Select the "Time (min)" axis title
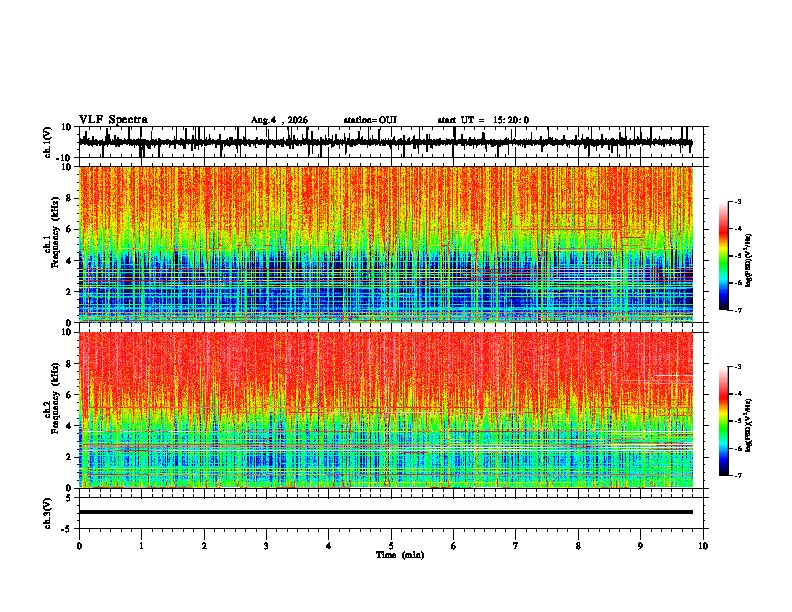Screen dimensions: 792x612 tap(400, 555)
